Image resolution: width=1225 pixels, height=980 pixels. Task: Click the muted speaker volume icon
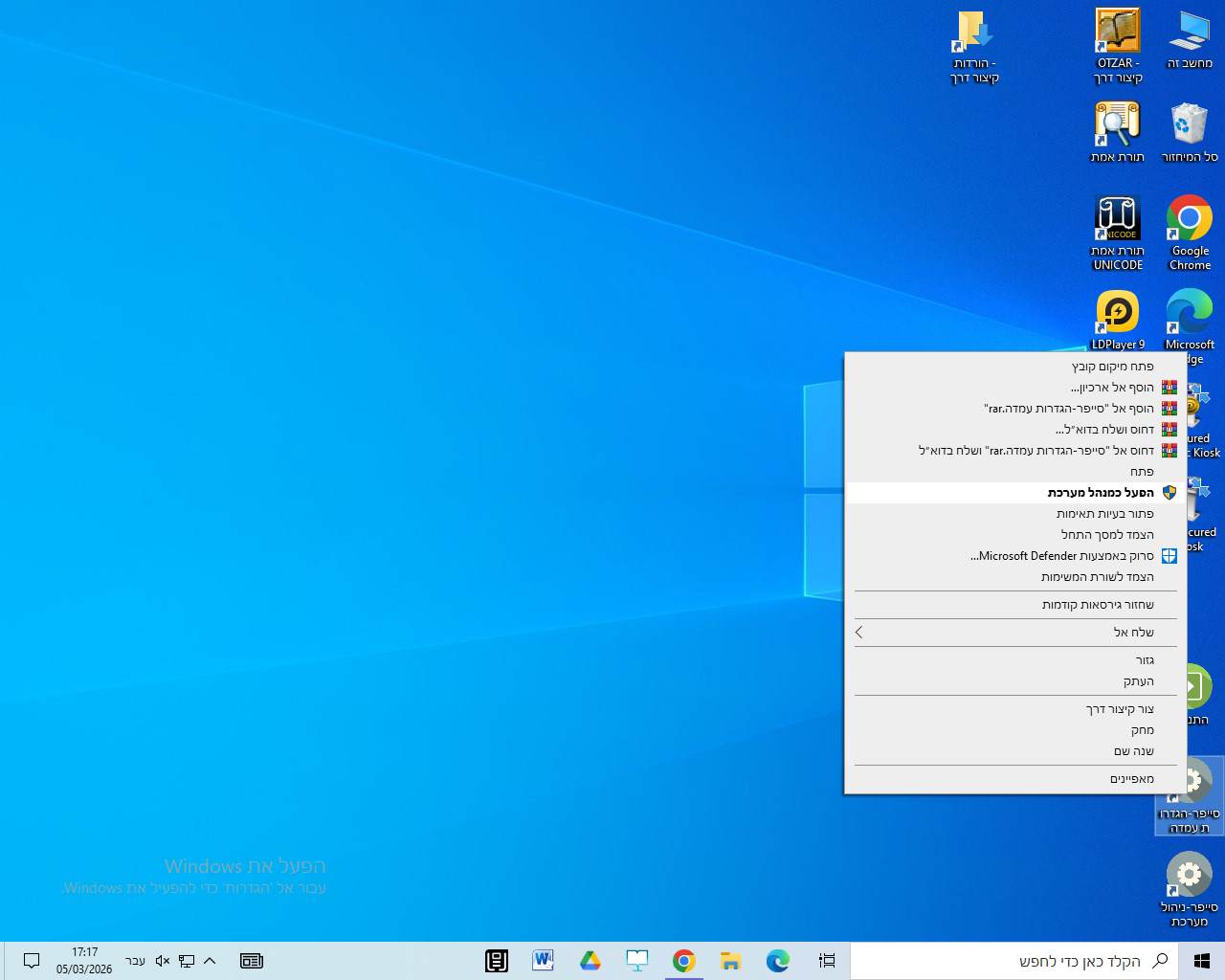pos(163,961)
